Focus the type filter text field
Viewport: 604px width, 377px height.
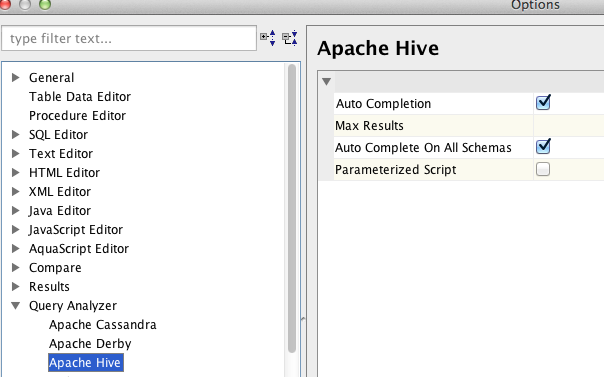point(129,38)
